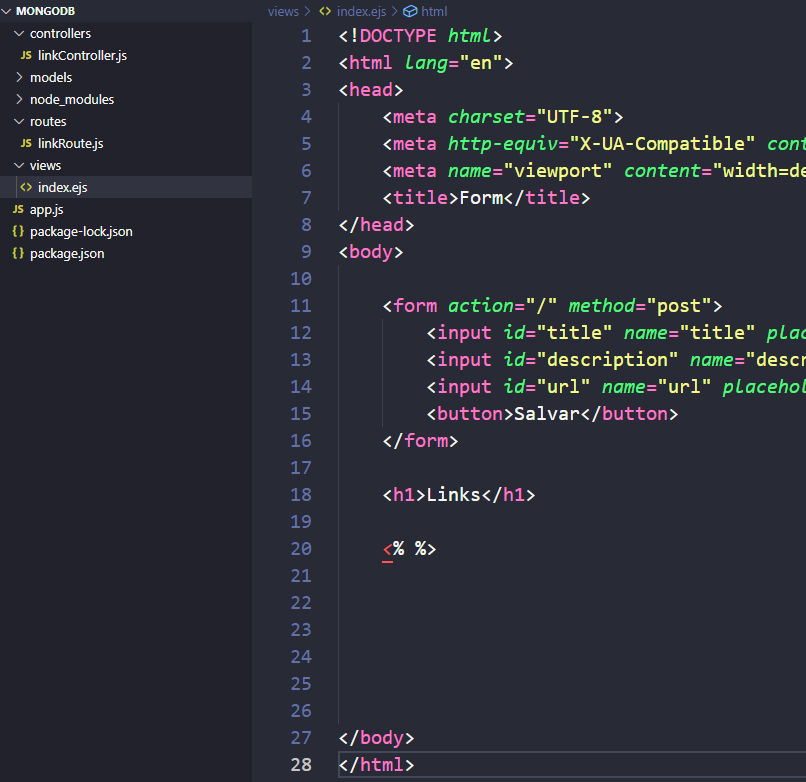The width and height of the screenshot is (806, 782).
Task: Select the views folder name in explorer
Action: click(45, 166)
